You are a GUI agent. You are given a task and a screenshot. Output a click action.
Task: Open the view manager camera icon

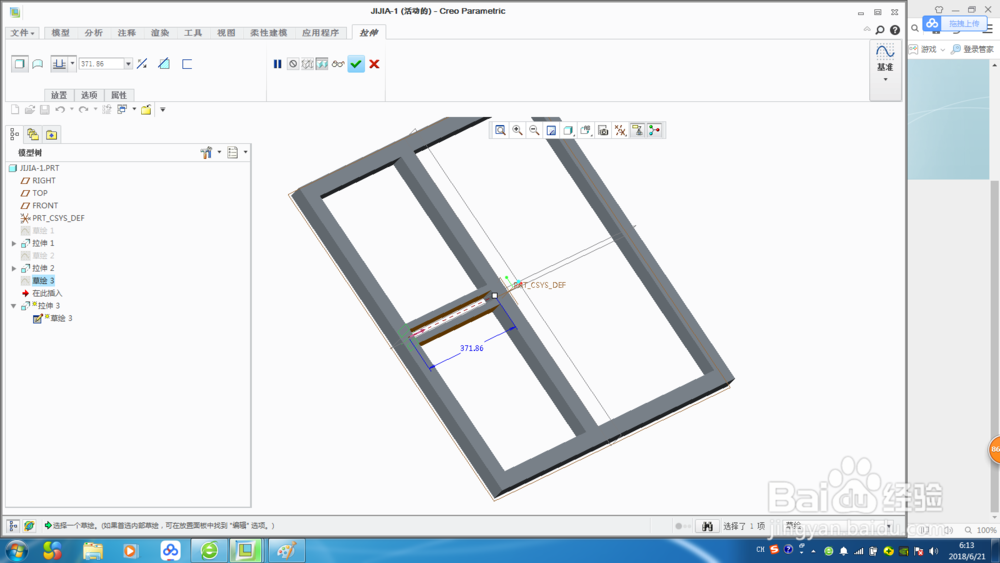pyautogui.click(x=603, y=130)
